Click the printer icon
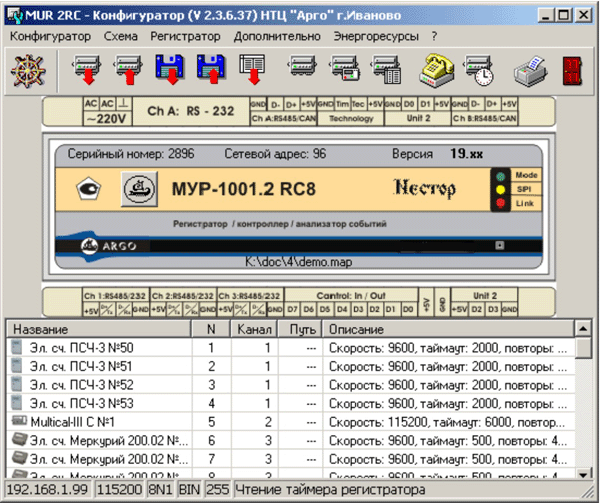600x503 pixels. point(531,72)
